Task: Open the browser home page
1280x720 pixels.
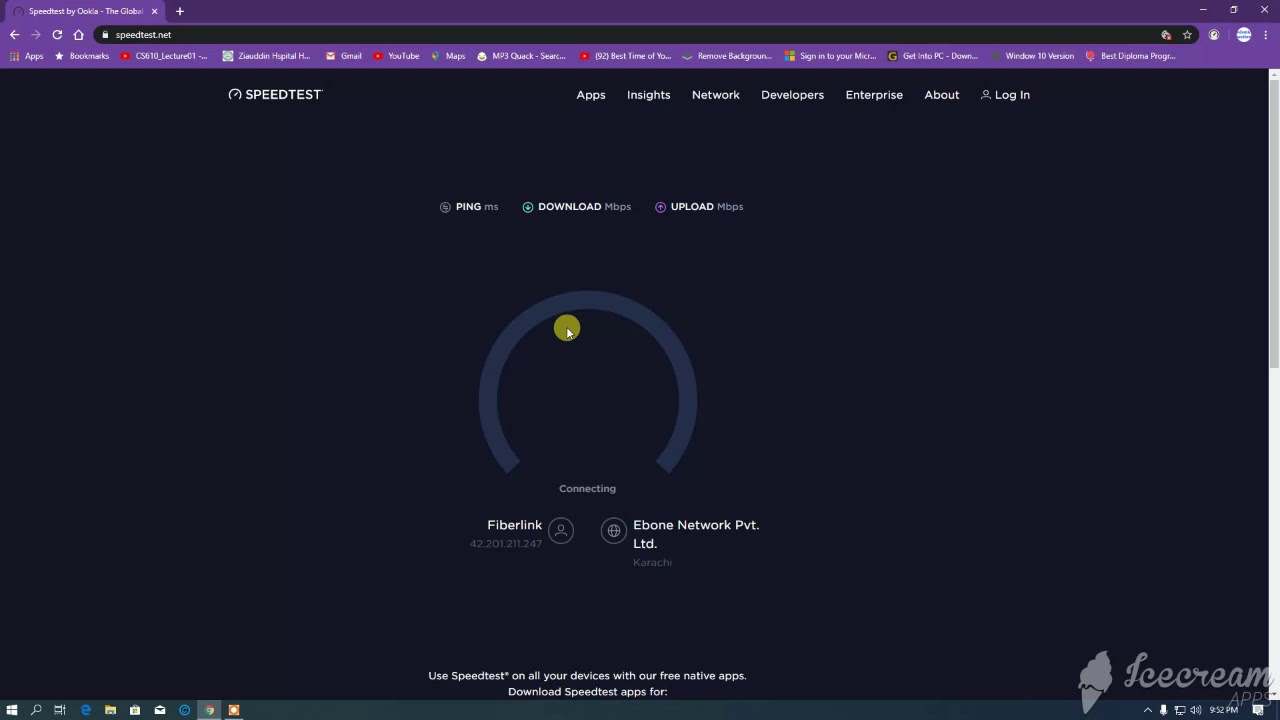Action: tap(78, 34)
